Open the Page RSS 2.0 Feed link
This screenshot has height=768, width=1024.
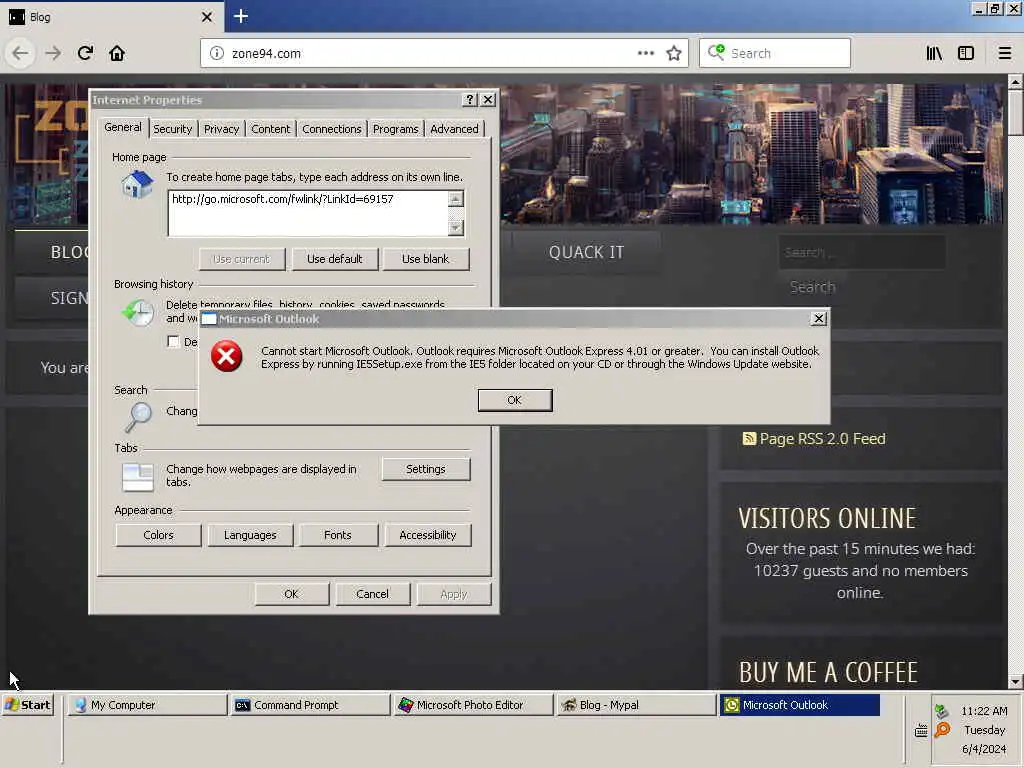click(822, 438)
